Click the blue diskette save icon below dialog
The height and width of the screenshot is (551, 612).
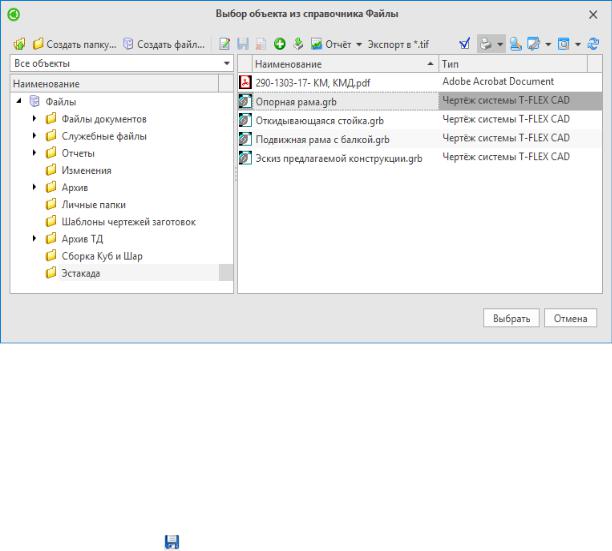pos(172,542)
